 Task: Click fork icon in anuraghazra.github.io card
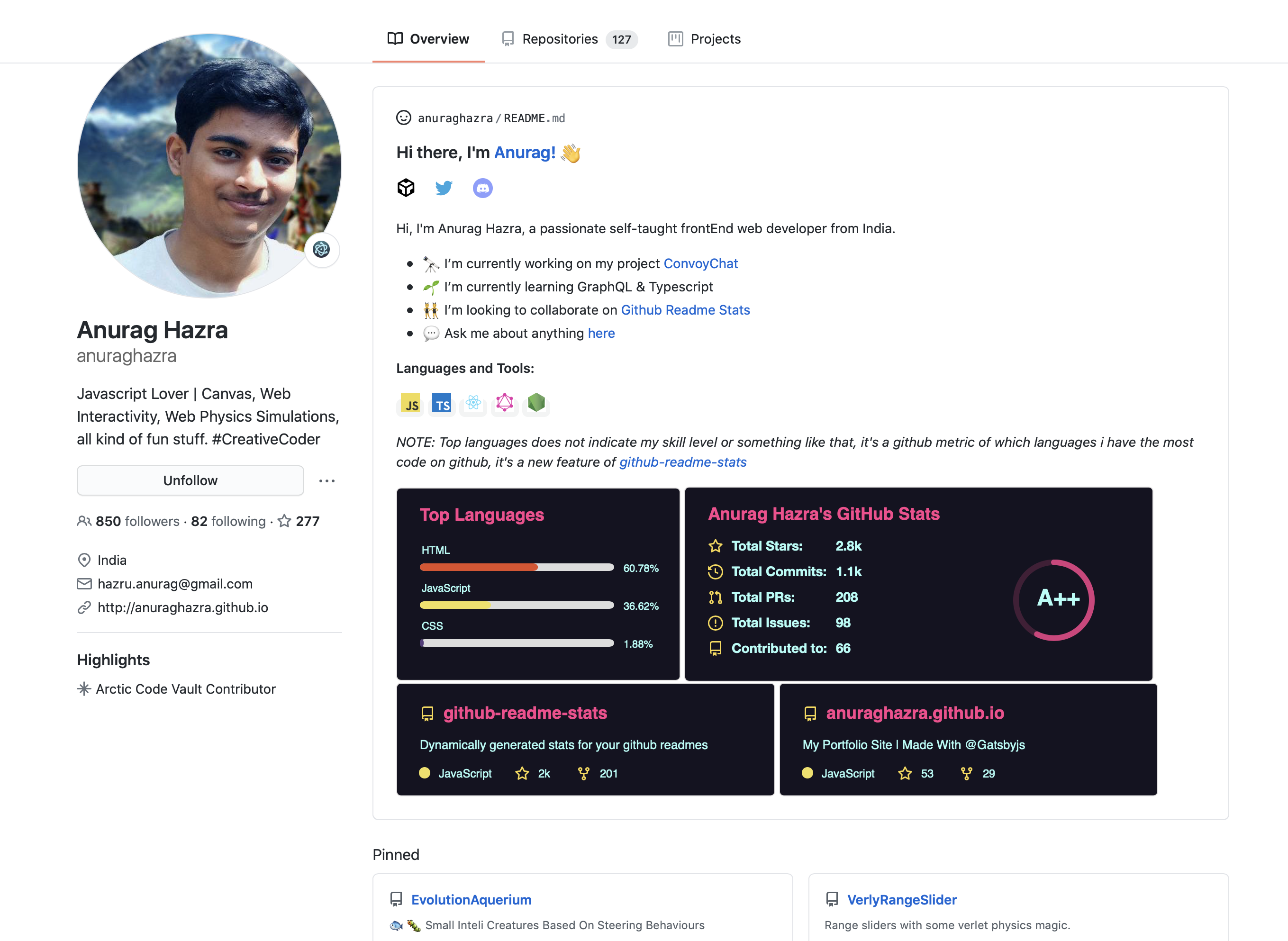(x=967, y=774)
